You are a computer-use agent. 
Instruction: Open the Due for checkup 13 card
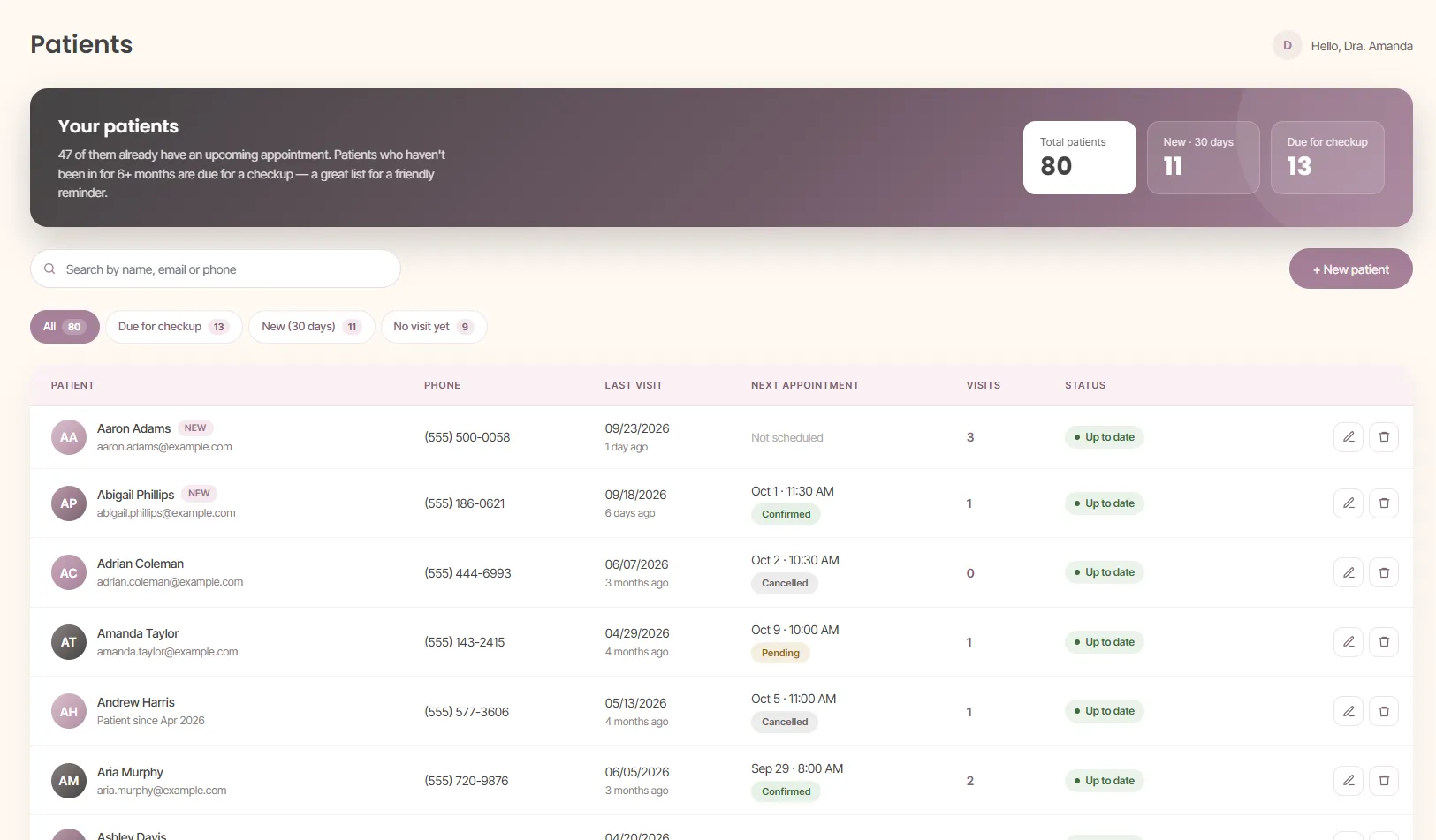[x=1327, y=157]
